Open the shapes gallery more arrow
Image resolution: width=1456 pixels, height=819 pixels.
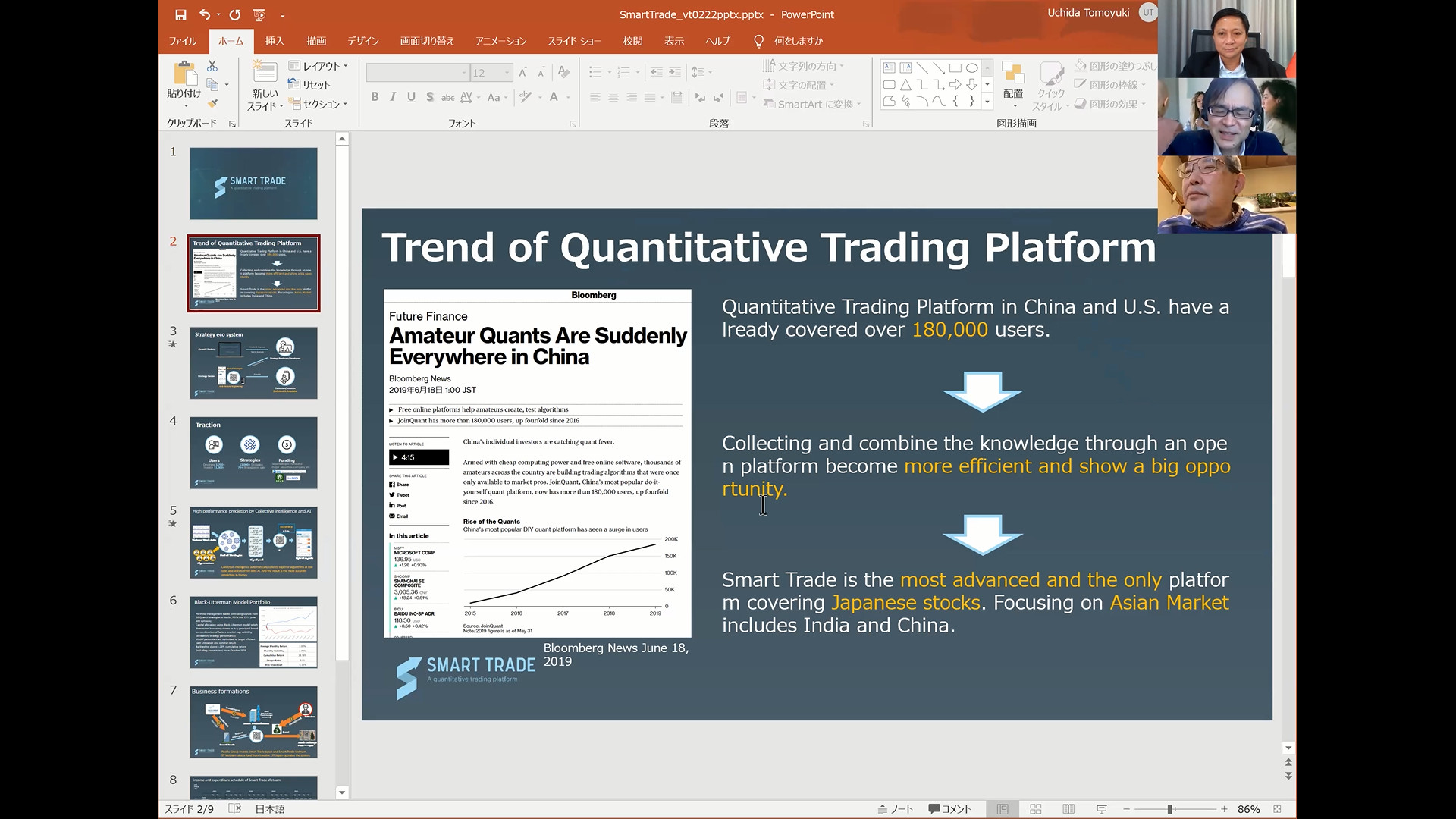[987, 101]
